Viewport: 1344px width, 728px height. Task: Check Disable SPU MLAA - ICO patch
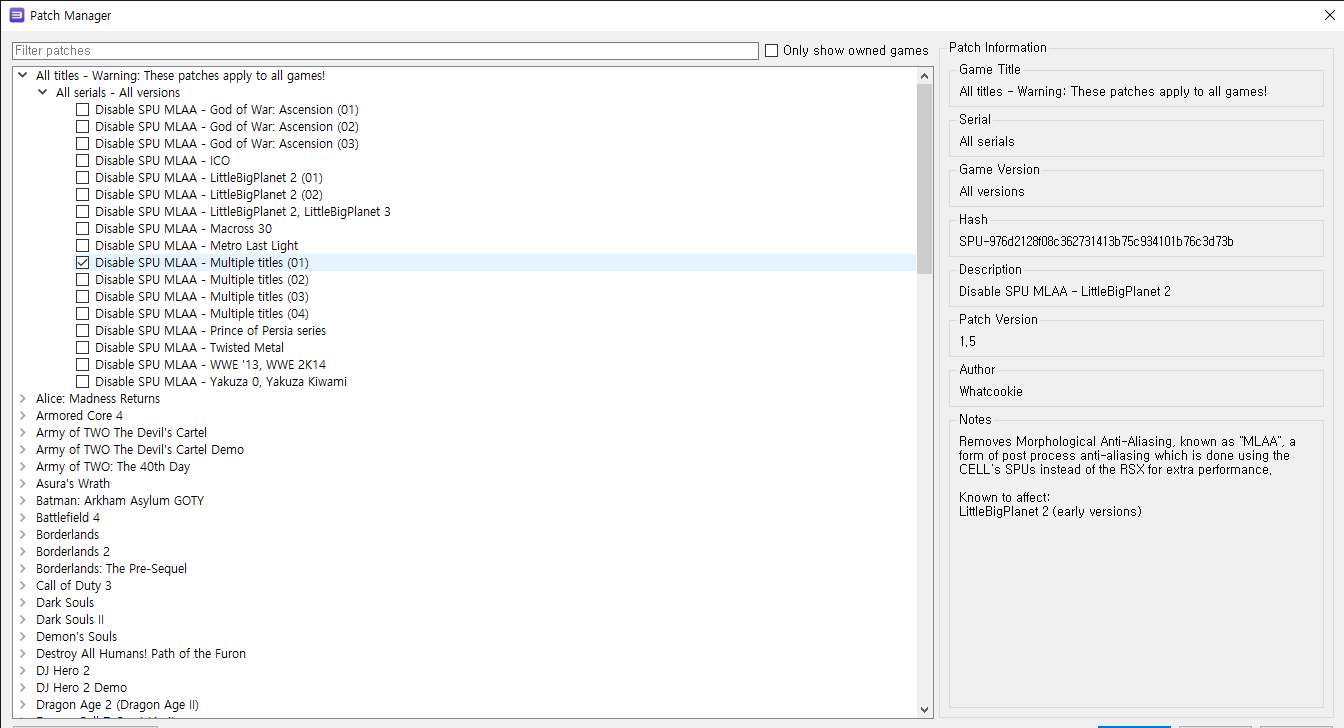82,161
